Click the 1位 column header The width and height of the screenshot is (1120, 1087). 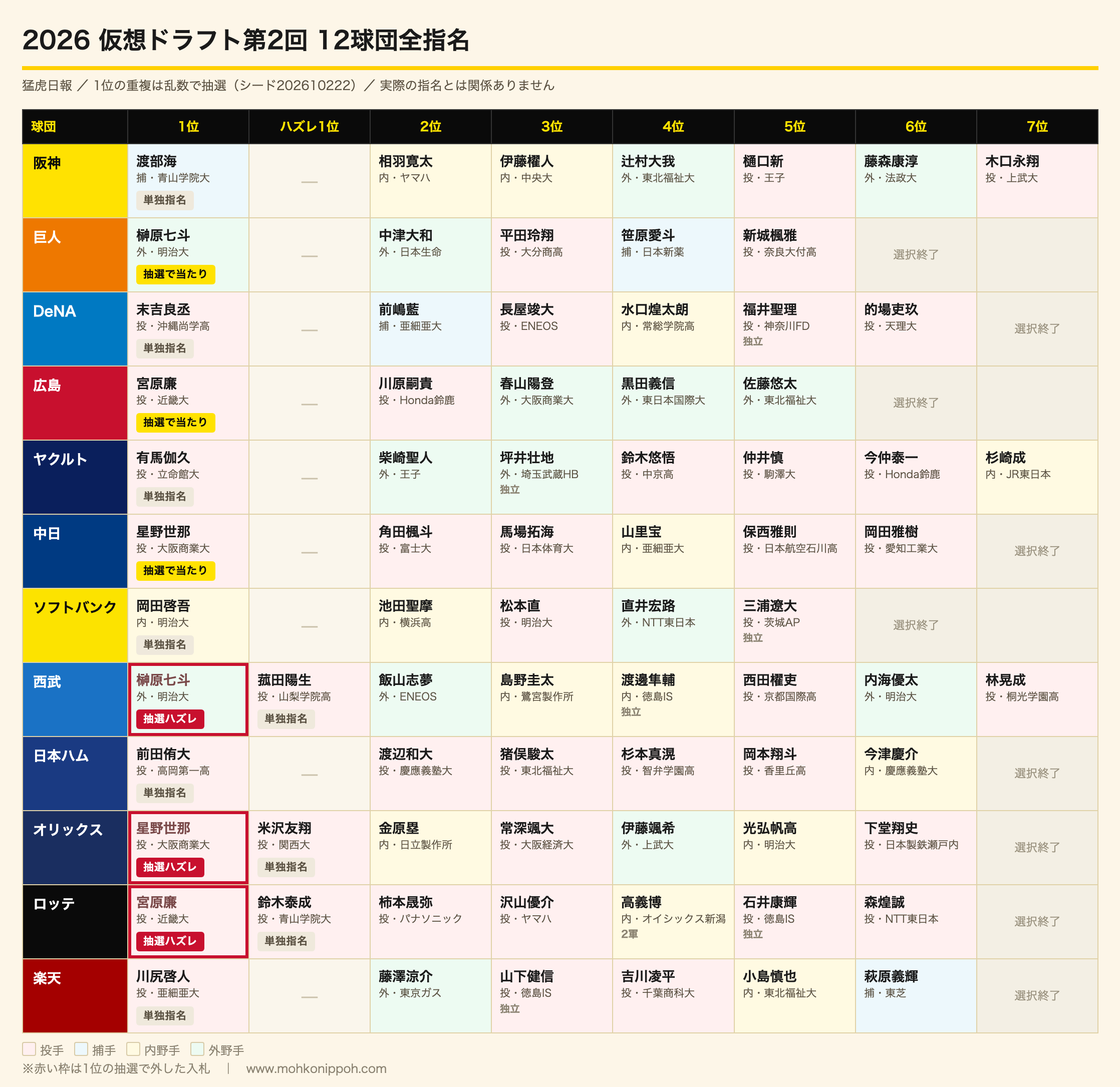[x=188, y=126]
